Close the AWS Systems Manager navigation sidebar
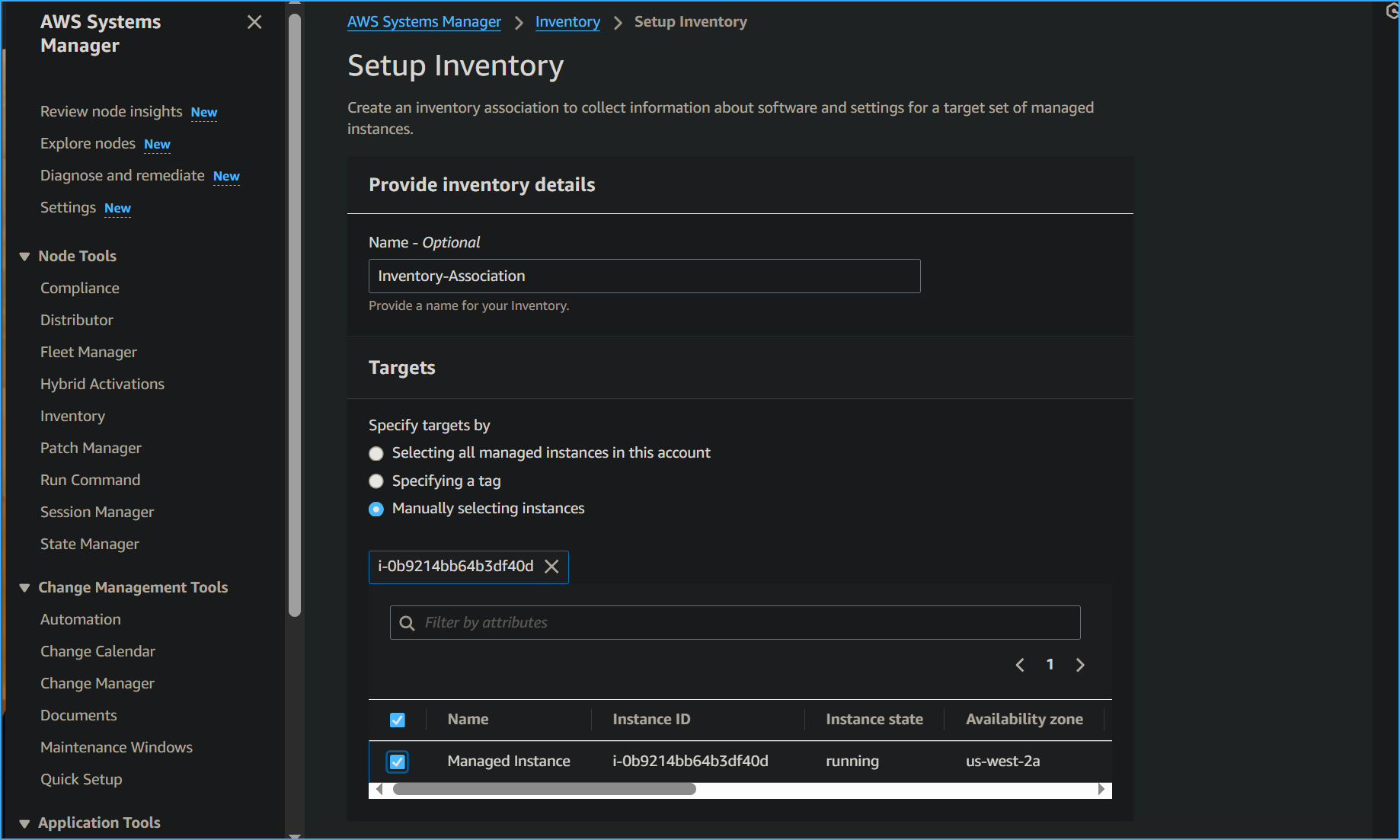Viewport: 1400px width, 840px height. coord(254,22)
